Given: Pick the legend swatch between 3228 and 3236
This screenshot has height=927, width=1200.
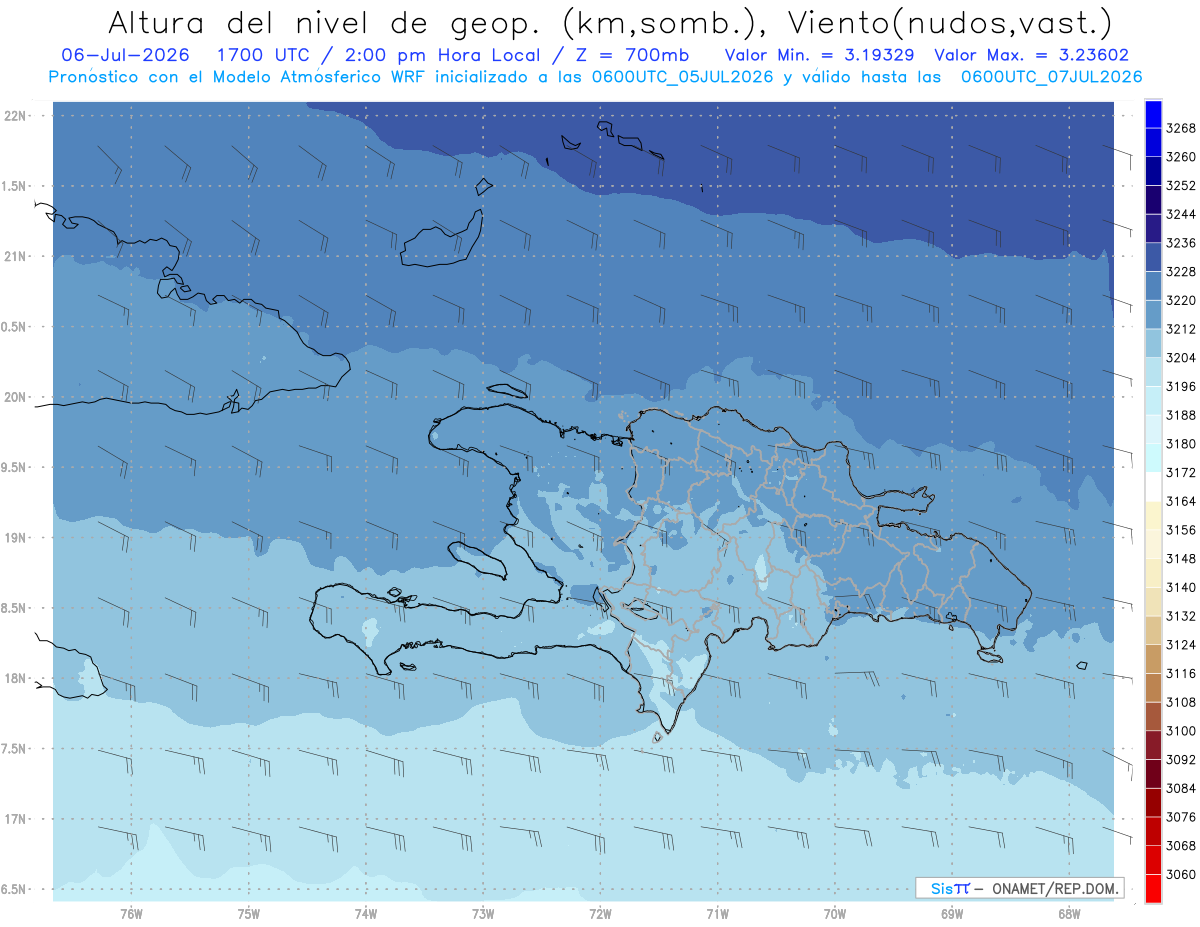Looking at the screenshot, I should (x=1152, y=257).
